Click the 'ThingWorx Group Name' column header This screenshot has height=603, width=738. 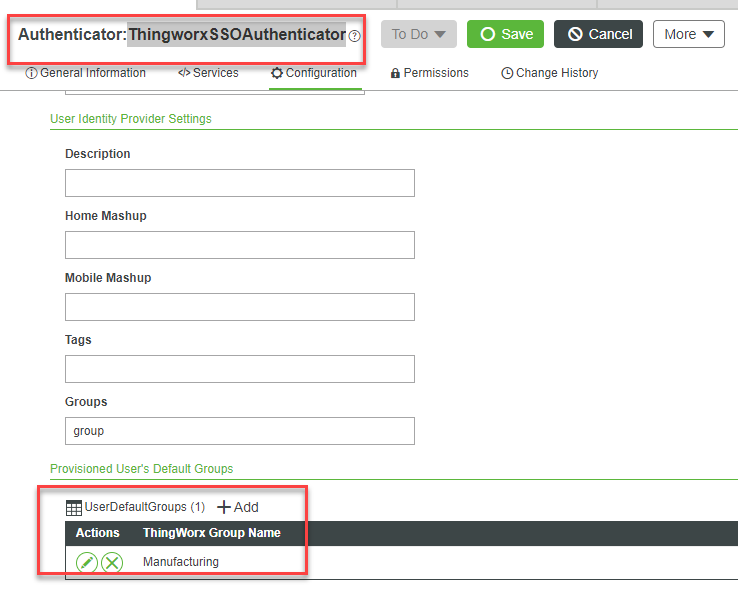click(212, 532)
